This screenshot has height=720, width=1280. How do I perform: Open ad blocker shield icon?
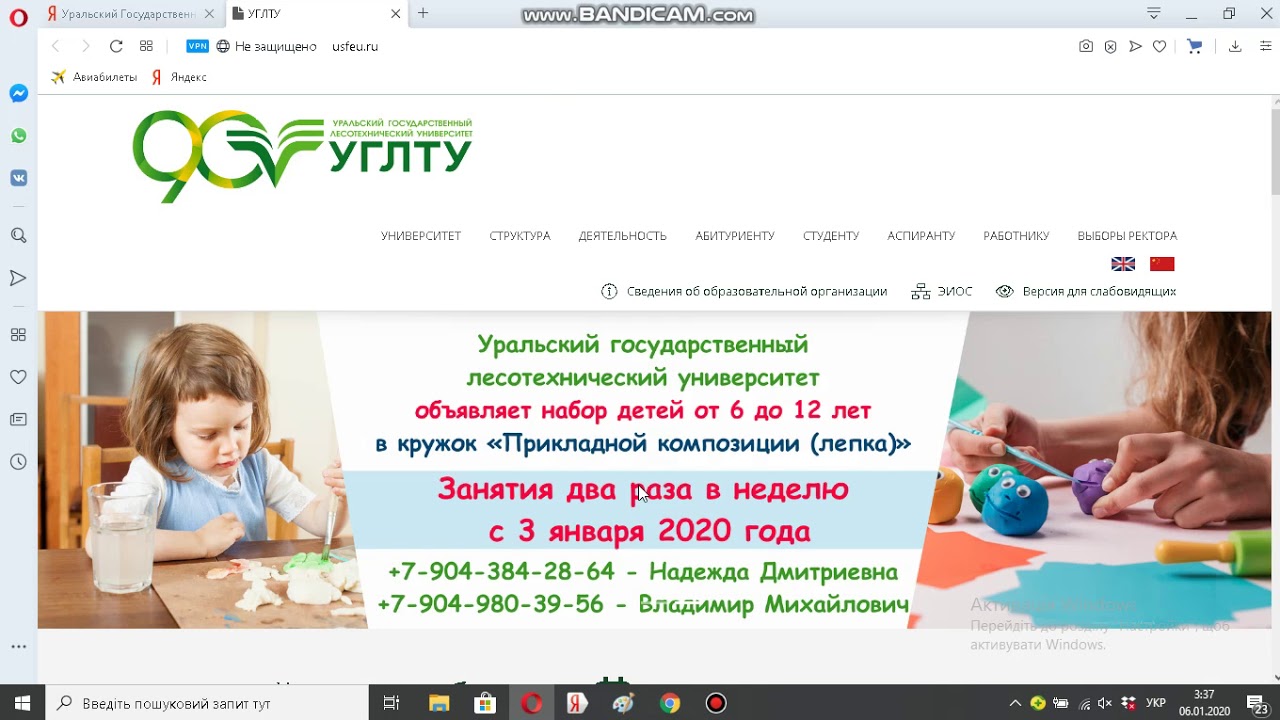tap(1110, 46)
